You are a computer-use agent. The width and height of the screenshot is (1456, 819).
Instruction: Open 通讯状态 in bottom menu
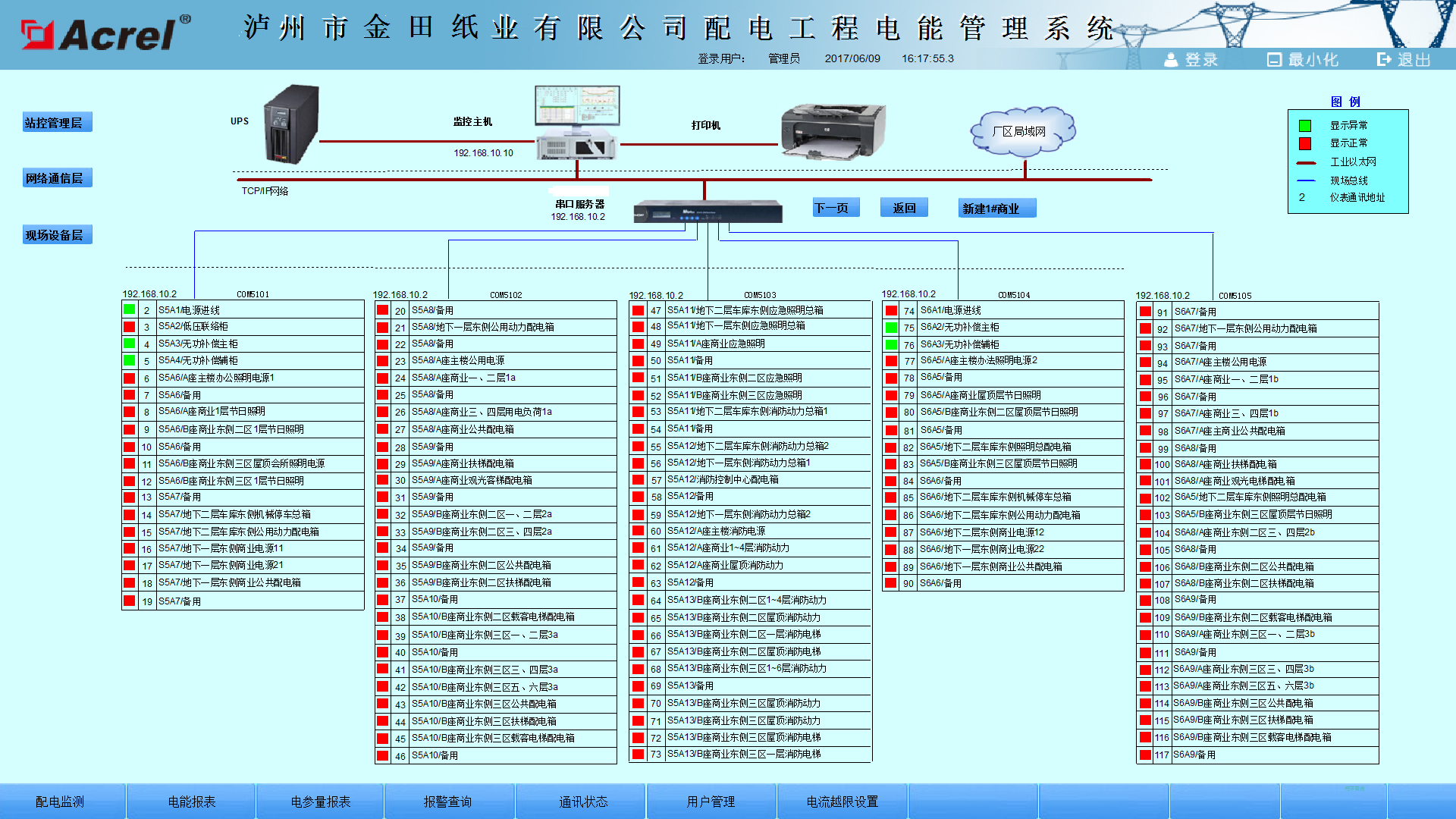(x=583, y=802)
